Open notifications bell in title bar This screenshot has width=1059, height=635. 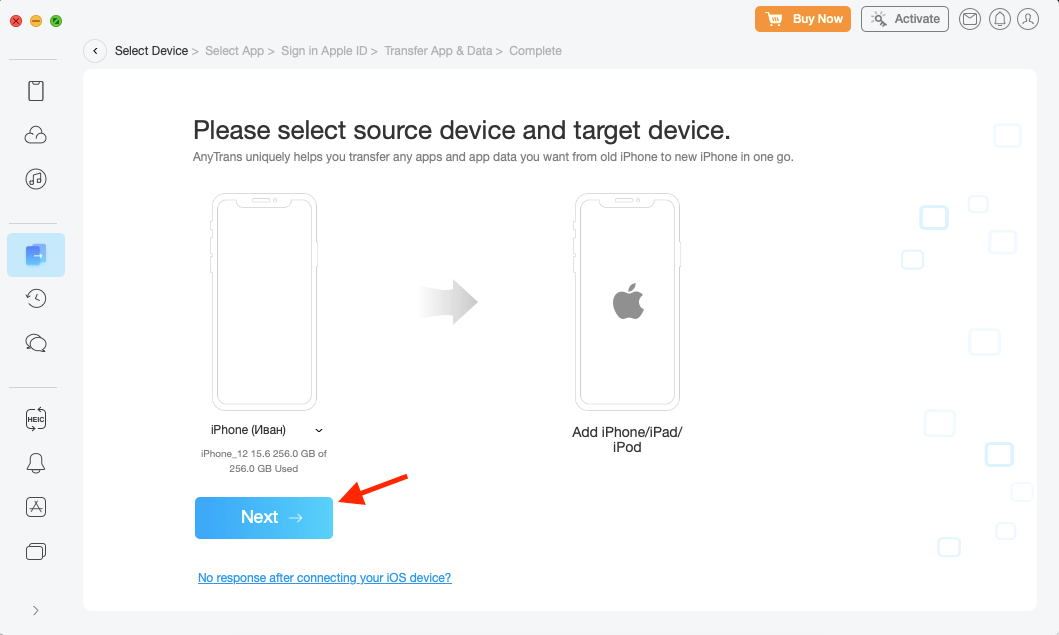click(x=998, y=19)
